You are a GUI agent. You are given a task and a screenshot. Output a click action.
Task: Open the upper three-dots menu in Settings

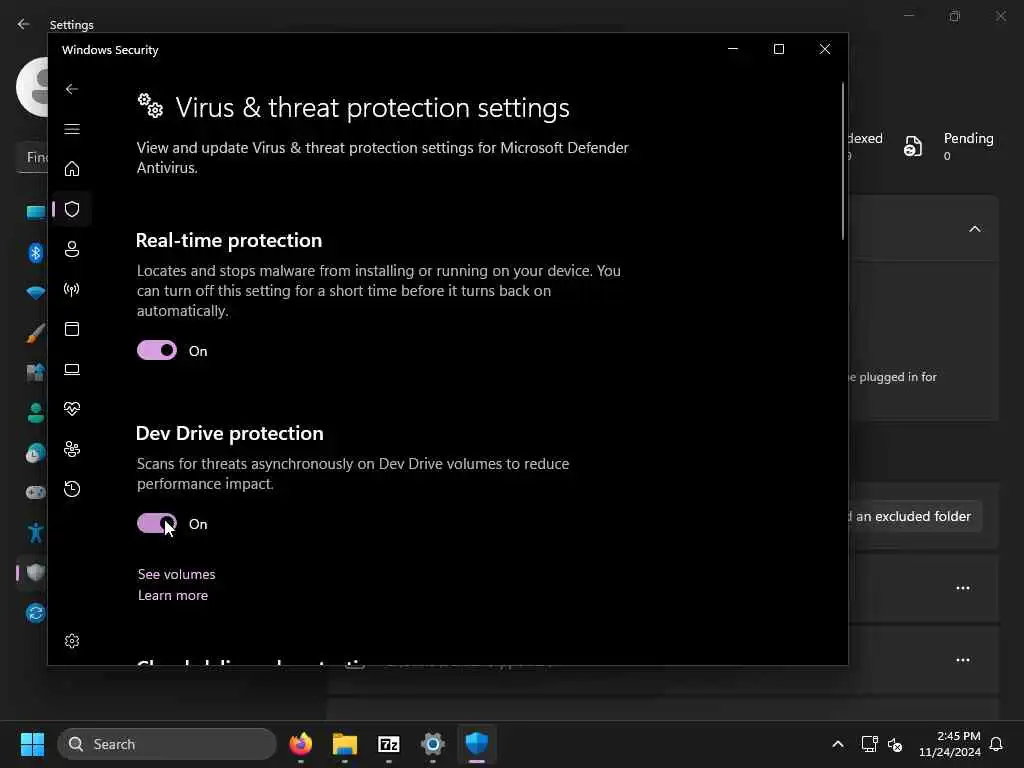pos(963,588)
